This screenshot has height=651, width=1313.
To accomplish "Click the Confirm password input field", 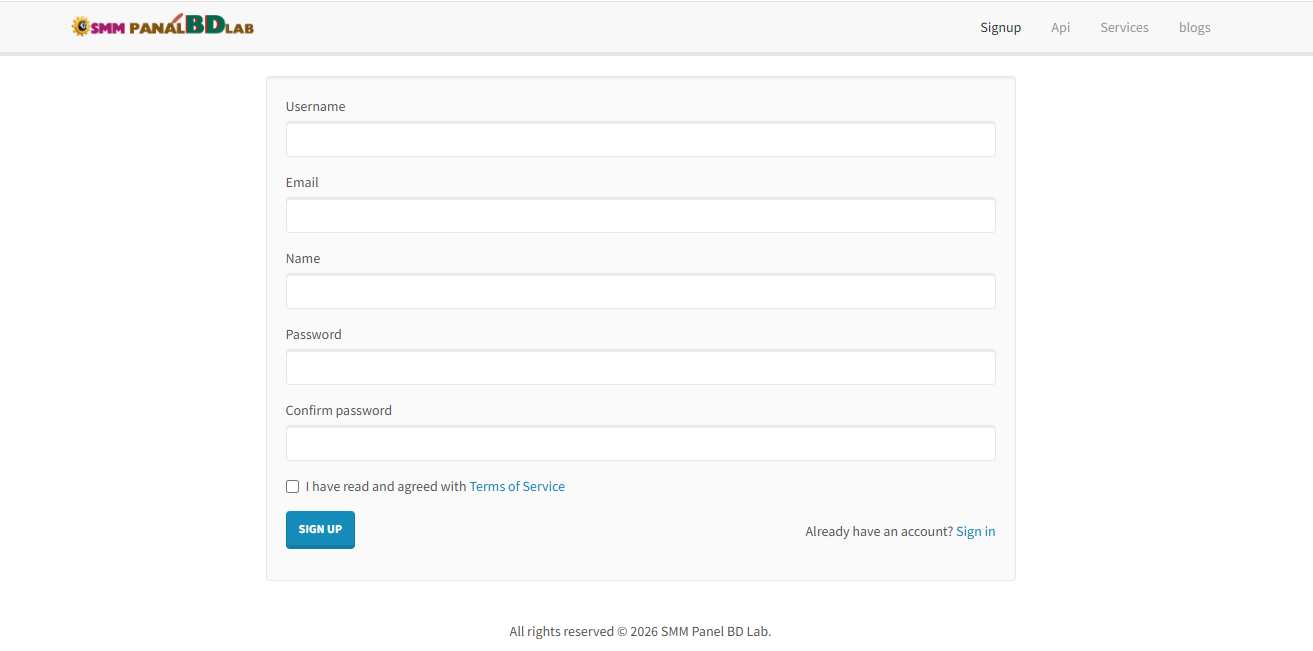I will 640,444.
